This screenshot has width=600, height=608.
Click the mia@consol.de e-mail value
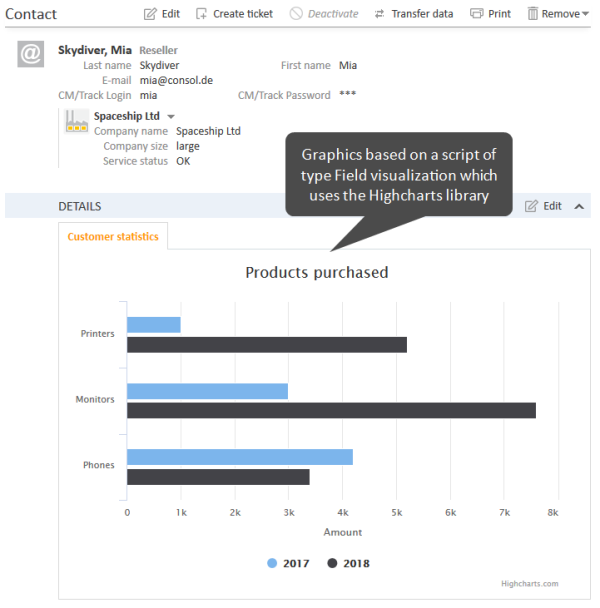click(176, 80)
